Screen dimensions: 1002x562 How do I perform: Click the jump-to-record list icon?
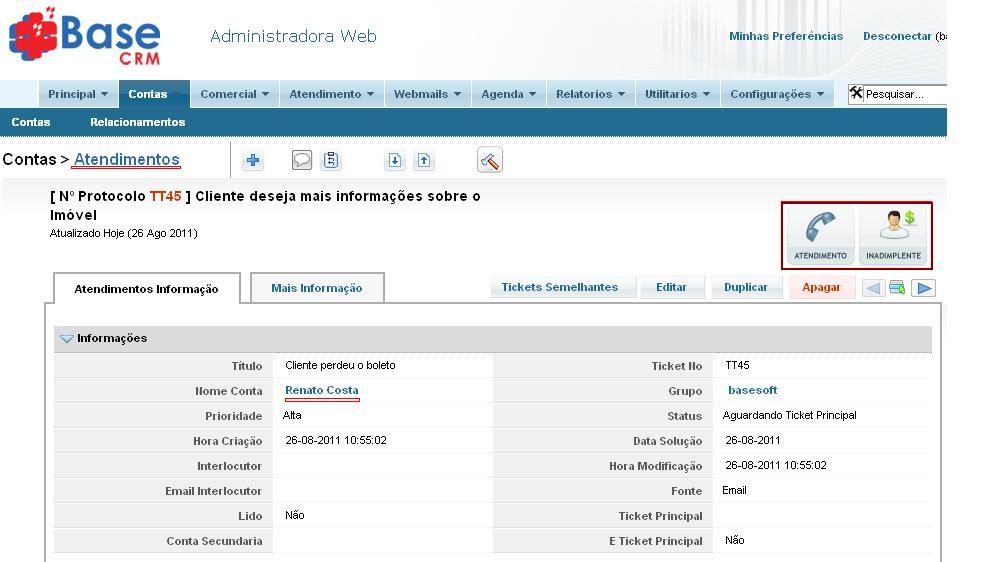897,288
